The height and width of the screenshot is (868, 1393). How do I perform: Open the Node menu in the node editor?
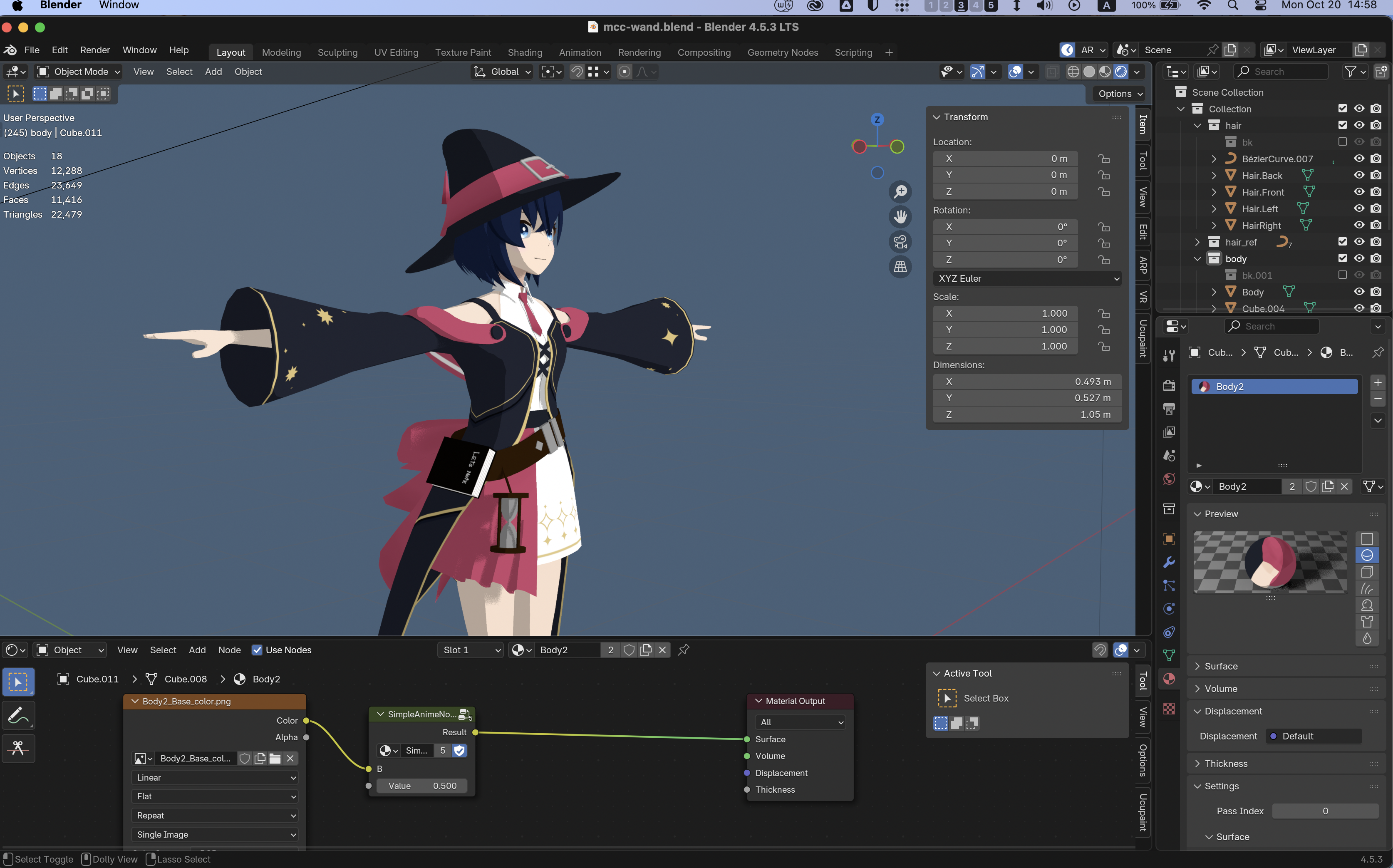(x=230, y=650)
